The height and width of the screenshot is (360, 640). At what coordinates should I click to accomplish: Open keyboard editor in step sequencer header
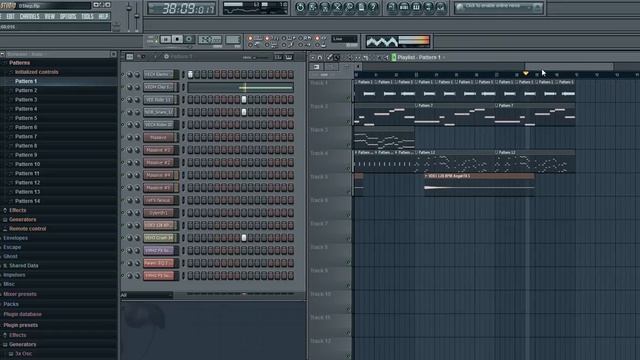[289, 57]
